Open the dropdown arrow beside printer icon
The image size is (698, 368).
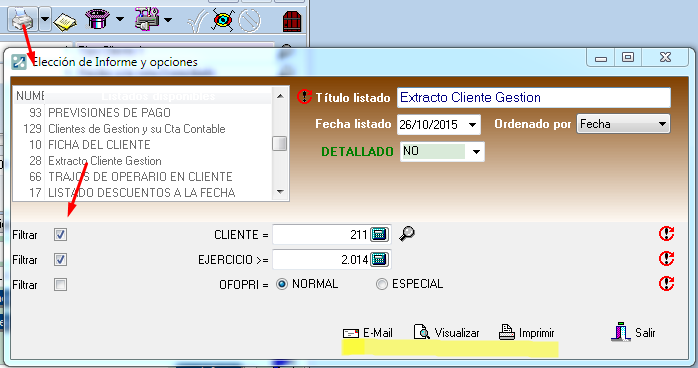45,19
